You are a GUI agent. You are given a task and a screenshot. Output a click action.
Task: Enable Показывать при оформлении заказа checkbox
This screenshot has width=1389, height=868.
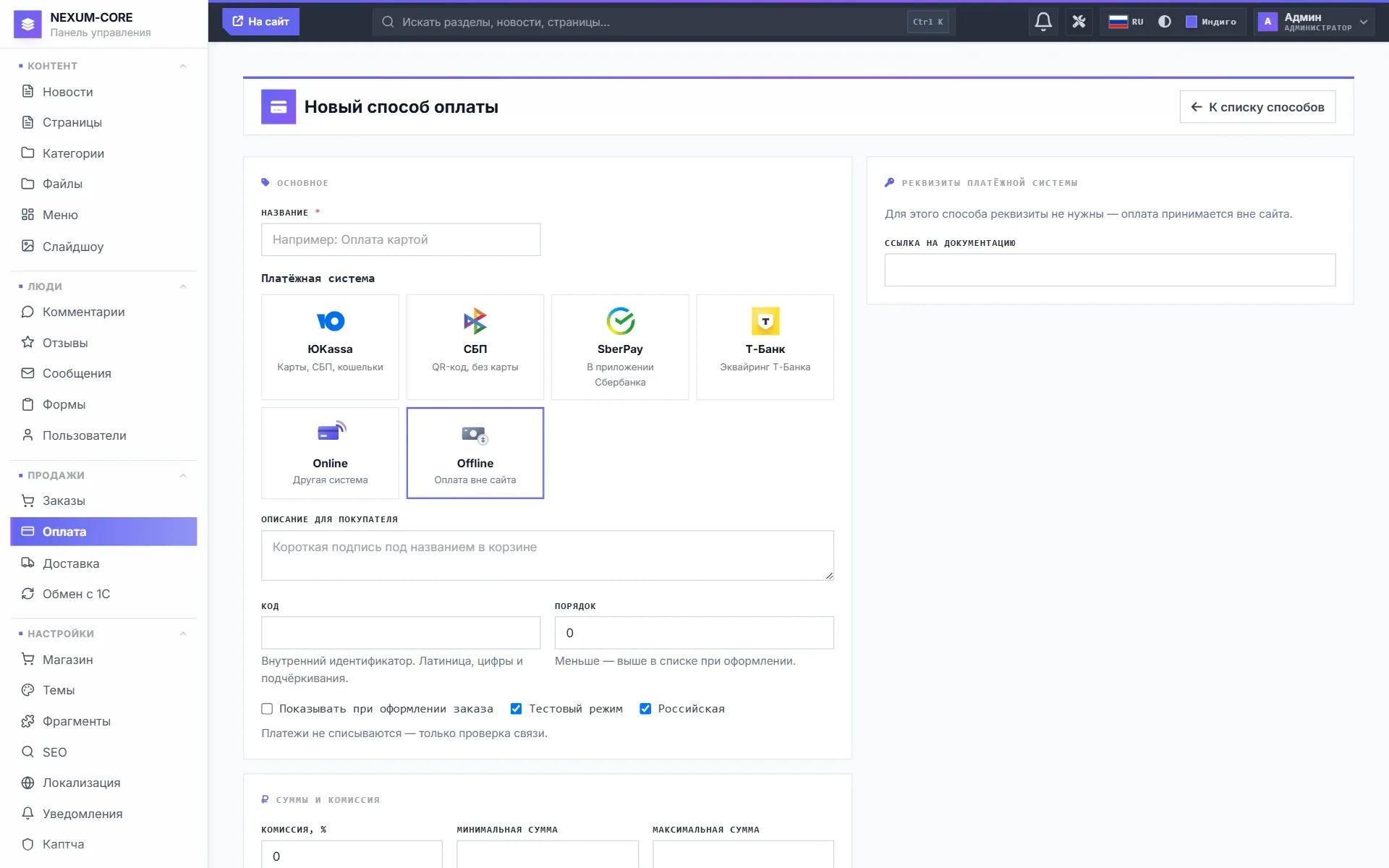pos(267,709)
